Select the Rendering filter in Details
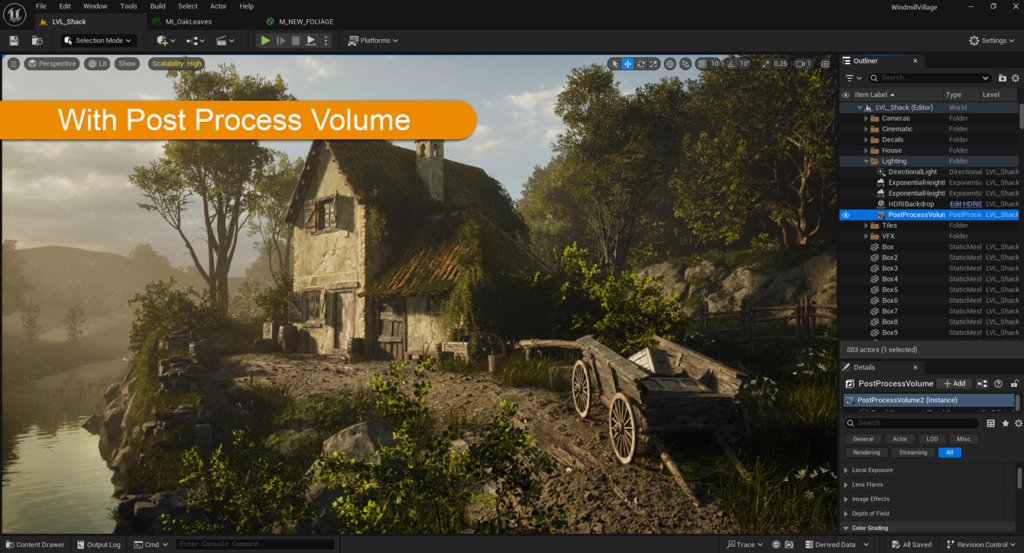Viewport: 1024px width, 553px height. pos(866,452)
